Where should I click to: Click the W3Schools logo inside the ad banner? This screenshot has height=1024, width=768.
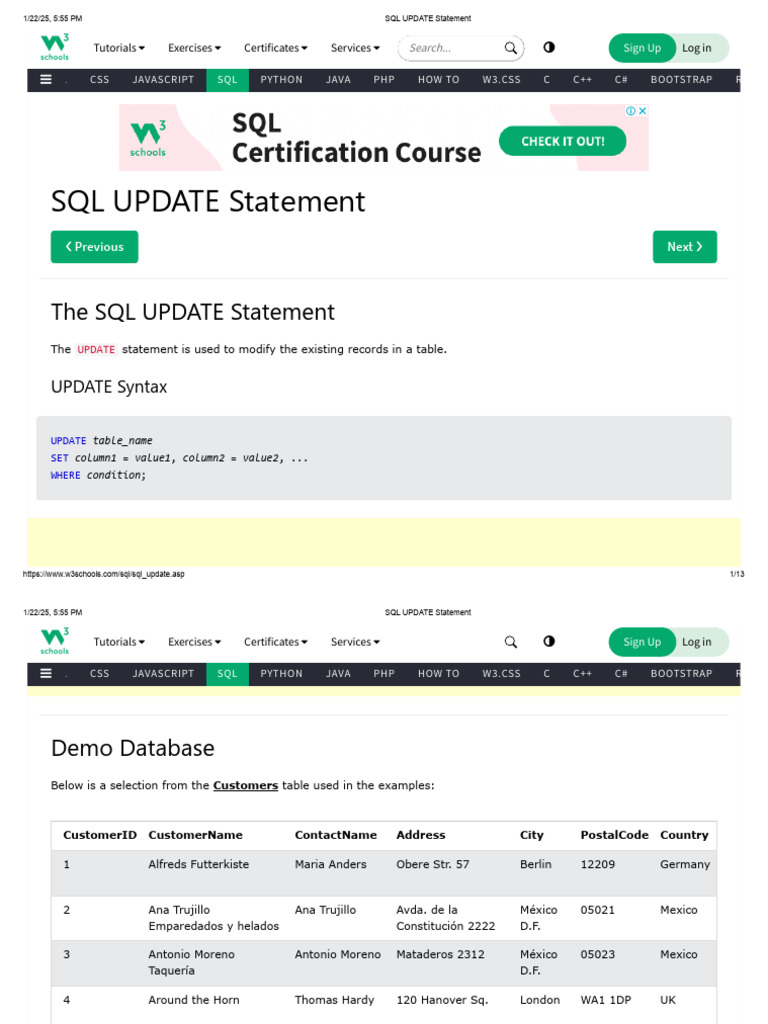coord(148,138)
